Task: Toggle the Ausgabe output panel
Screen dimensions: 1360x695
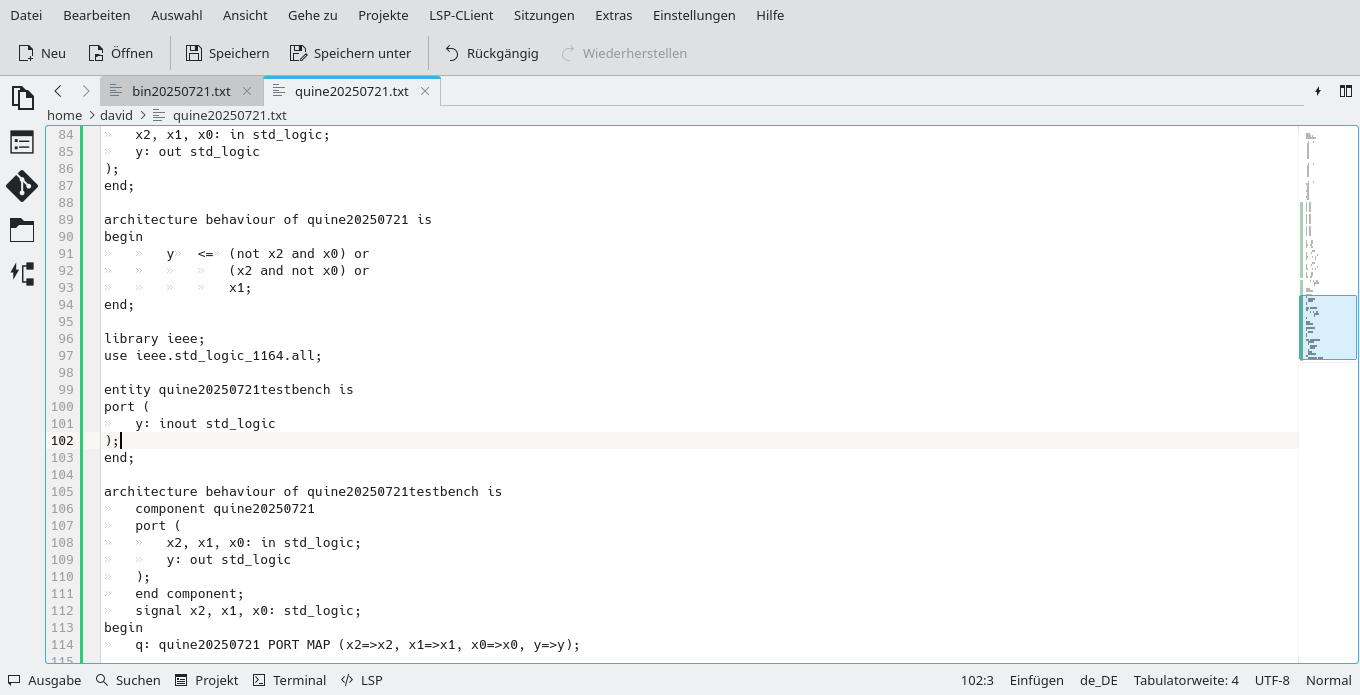Action: [44, 680]
